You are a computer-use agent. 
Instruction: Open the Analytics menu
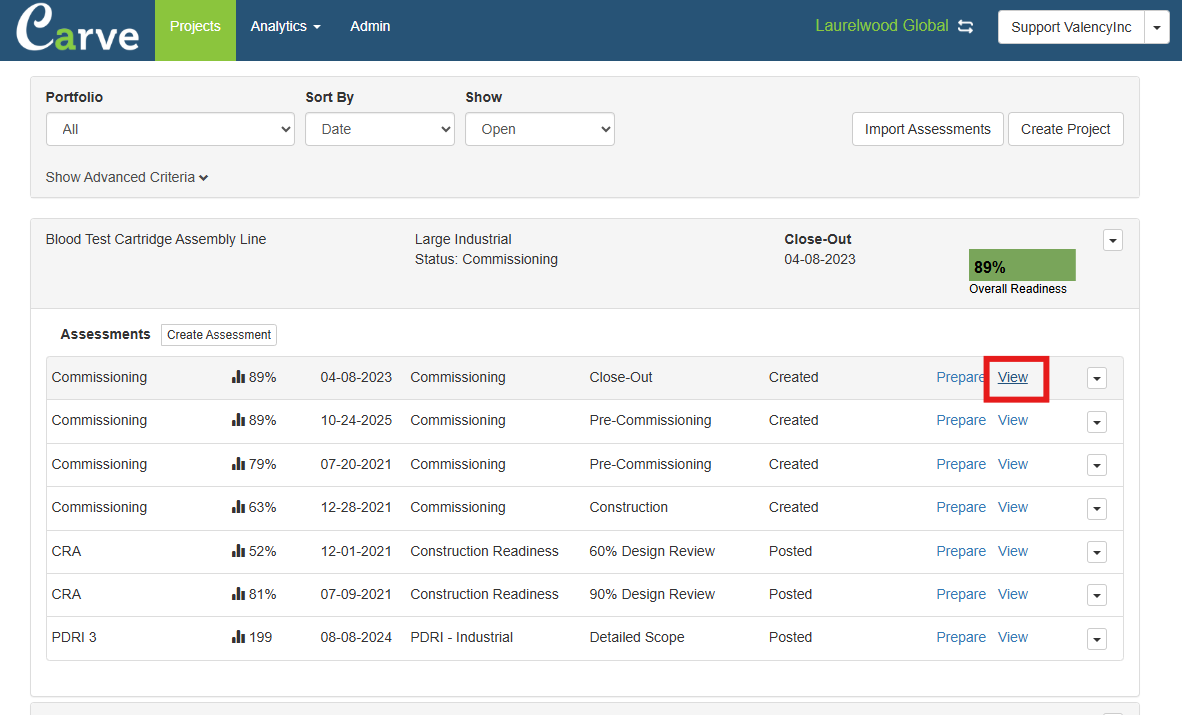[285, 27]
